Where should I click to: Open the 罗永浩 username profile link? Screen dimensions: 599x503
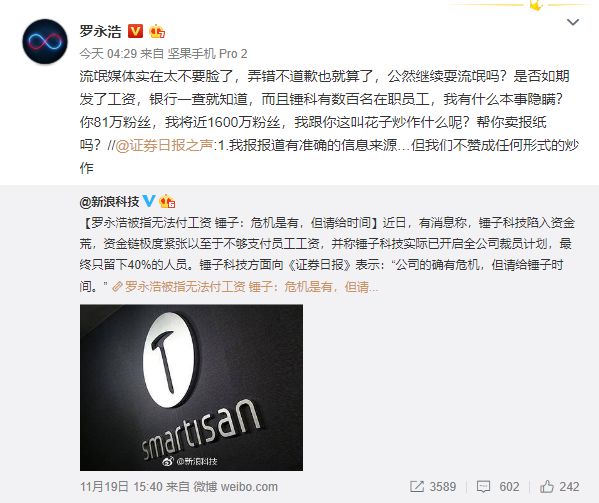pos(100,31)
